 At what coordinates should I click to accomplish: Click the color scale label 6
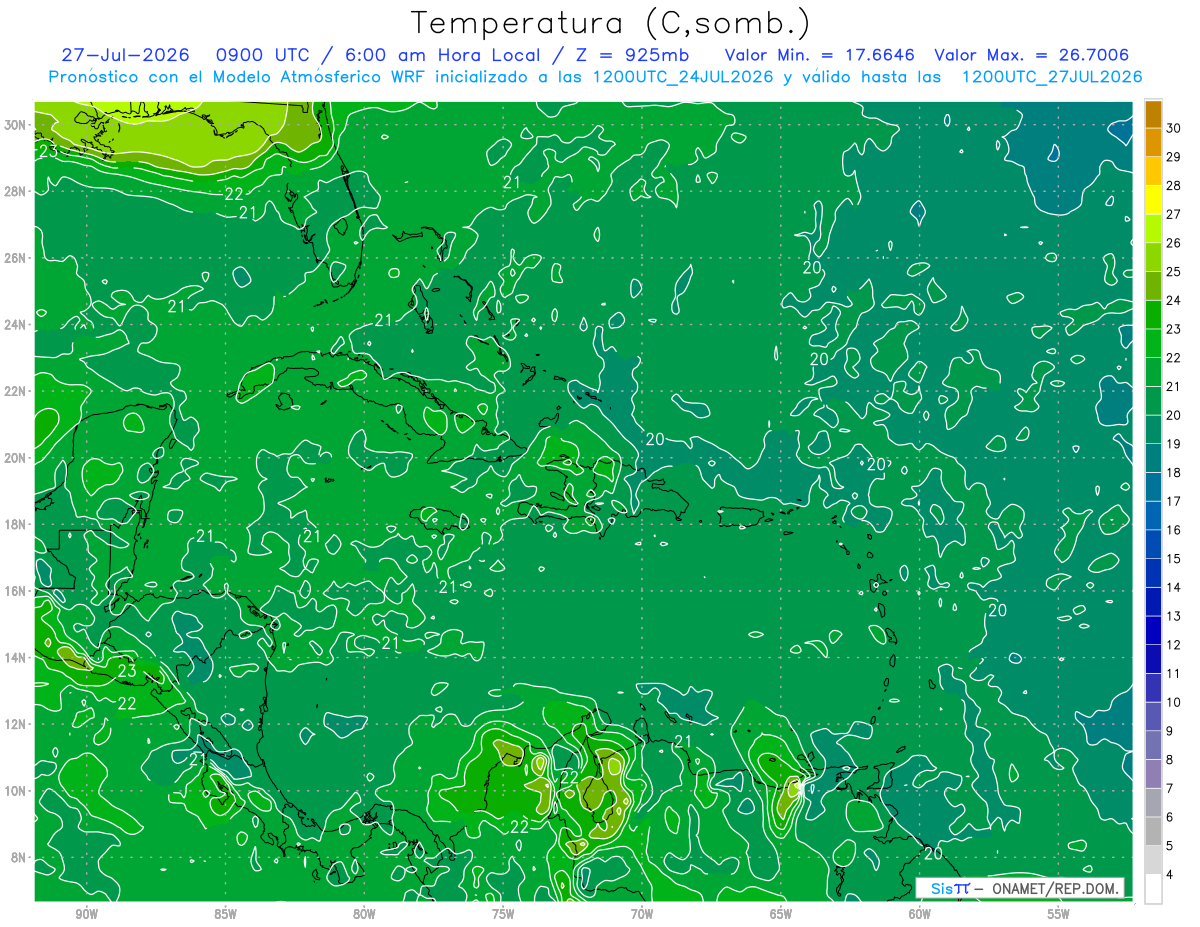(1171, 817)
